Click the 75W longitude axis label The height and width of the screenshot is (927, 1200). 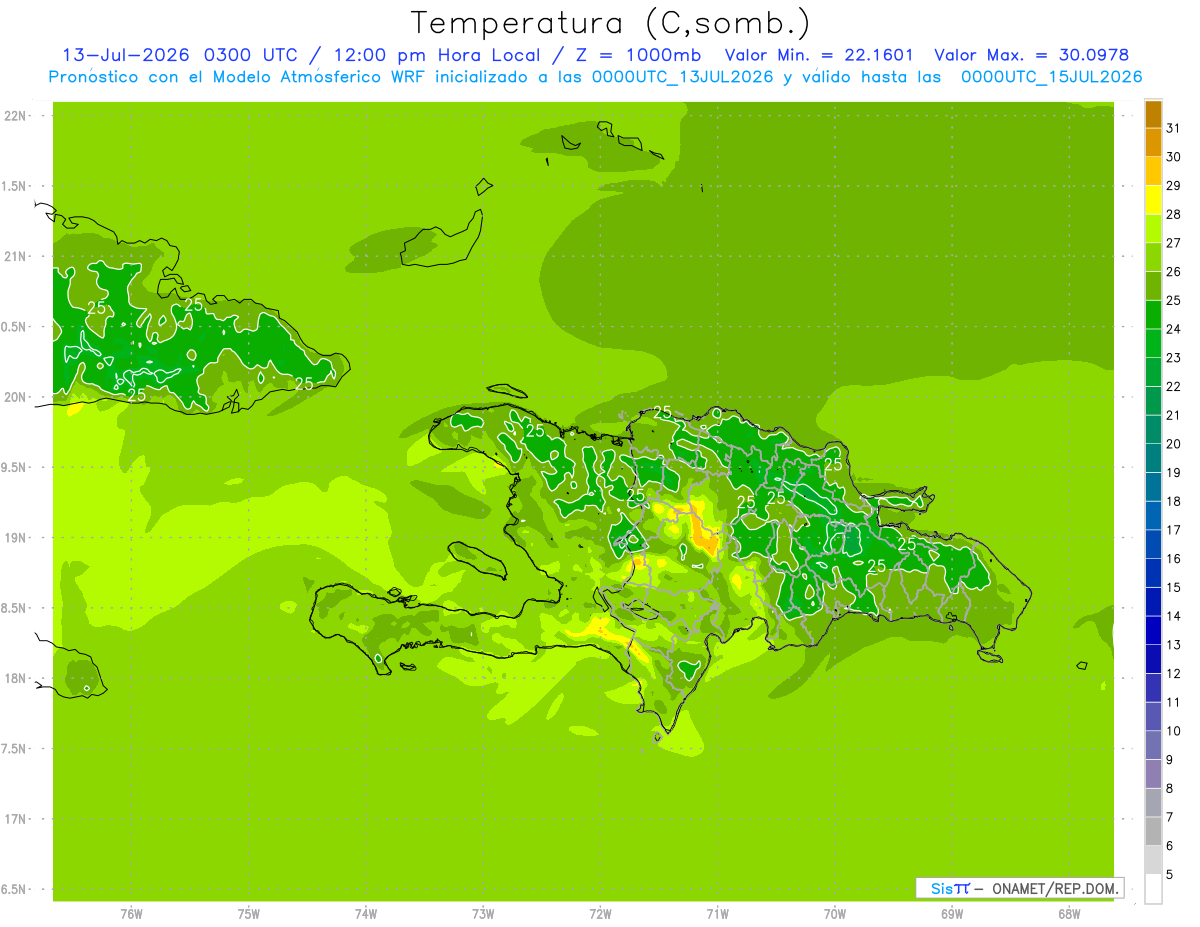pos(249,913)
